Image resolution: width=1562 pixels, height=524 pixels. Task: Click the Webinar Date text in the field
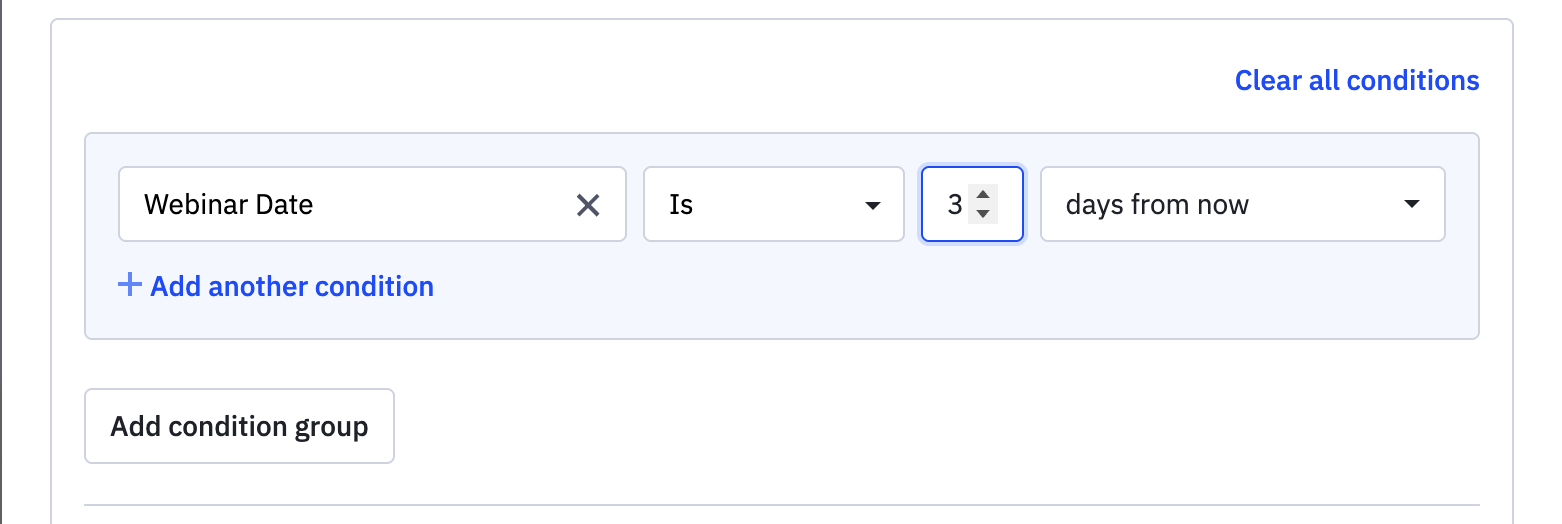229,205
